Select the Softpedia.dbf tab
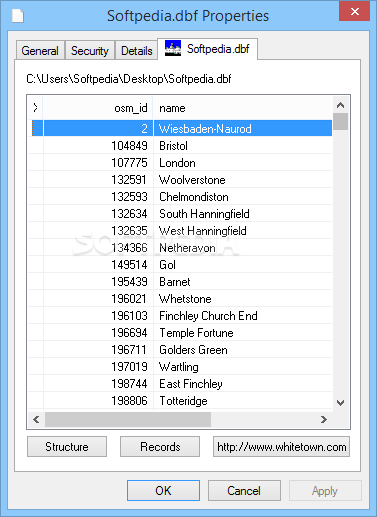Screen dimensions: 377x517 tap(207, 49)
